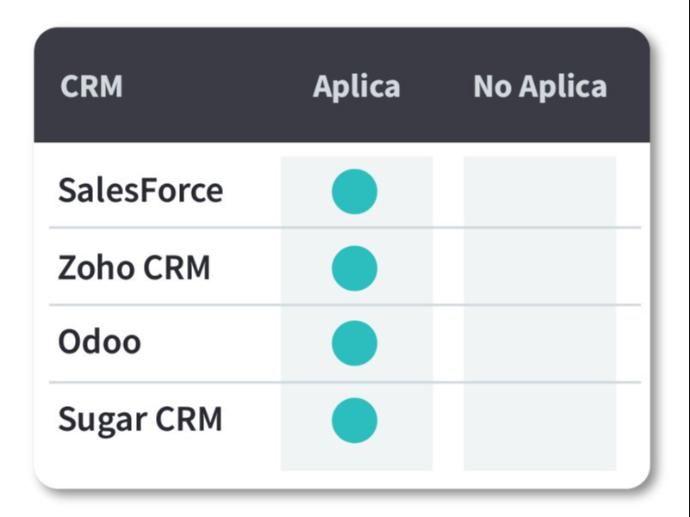Select the Odoo row label
This screenshot has height=517, width=690.
click(x=99, y=343)
